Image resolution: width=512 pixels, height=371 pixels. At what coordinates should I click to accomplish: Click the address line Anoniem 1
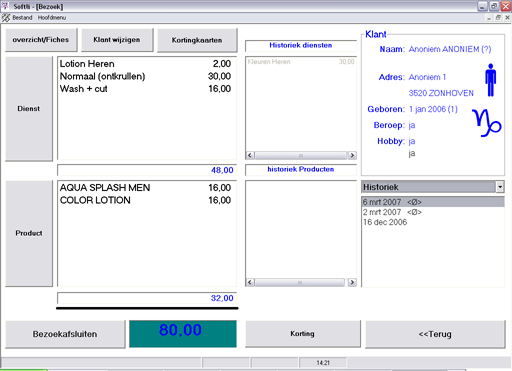(427, 77)
